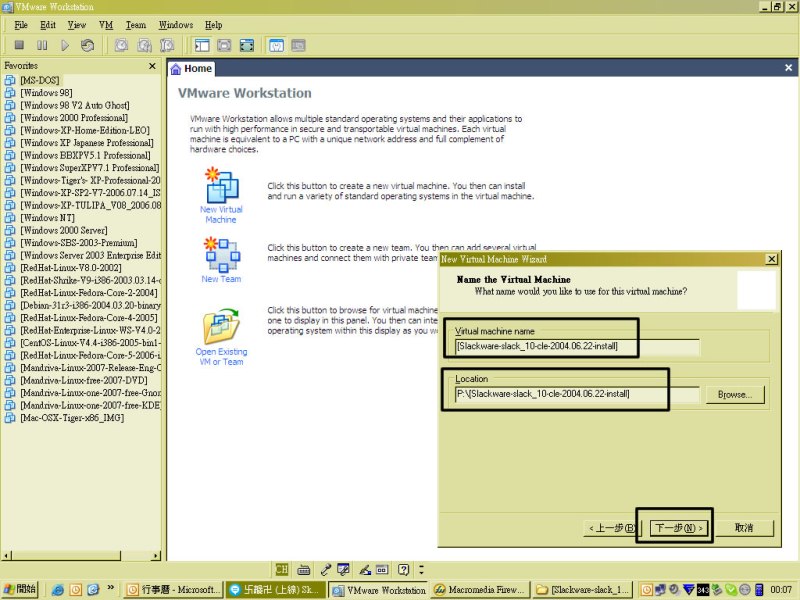Select [RedHat-Linux-Fedora-Core-4-2005] favorite
This screenshot has height=600, width=800.
(89, 318)
